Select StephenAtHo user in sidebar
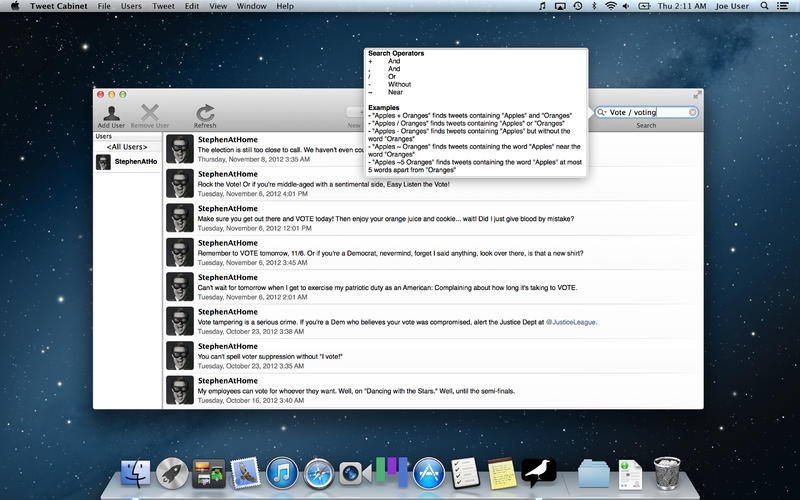This screenshot has width=800, height=500. [127, 162]
